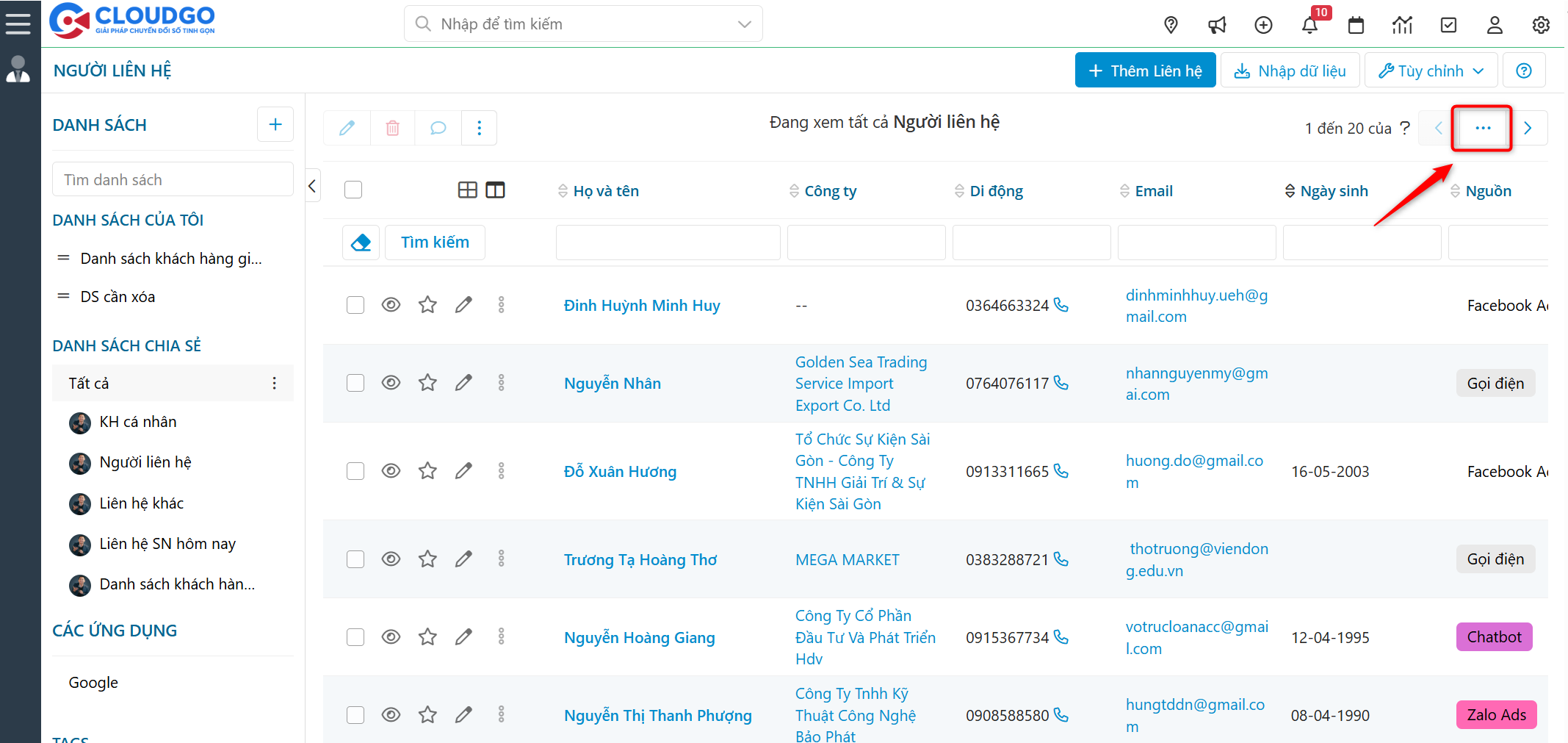Click the filter eraser clear icon

361,243
